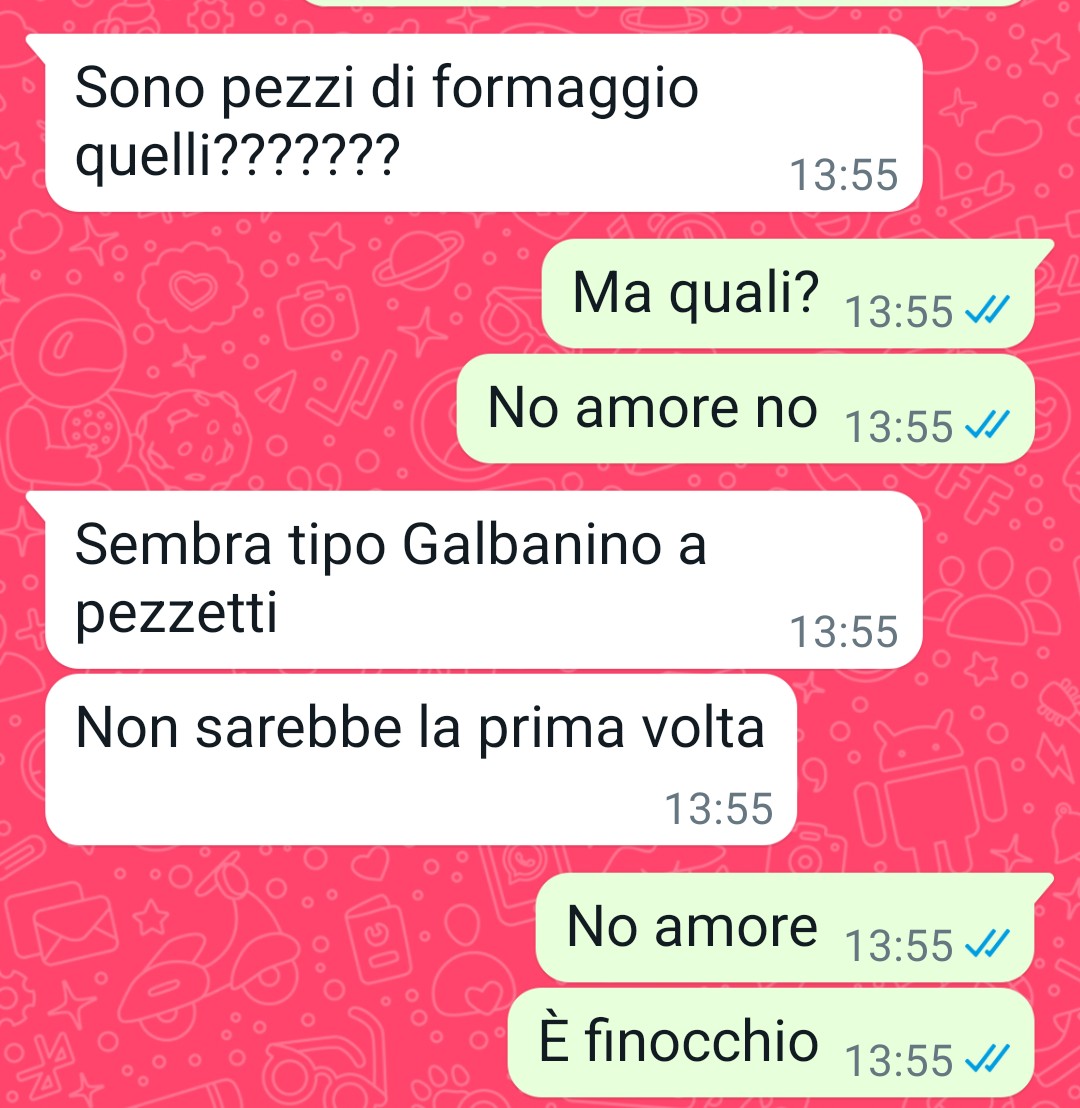The height and width of the screenshot is (1108, 1080).
Task: Tap the timestamp on 'È finocchio' message
Action: [899, 1061]
